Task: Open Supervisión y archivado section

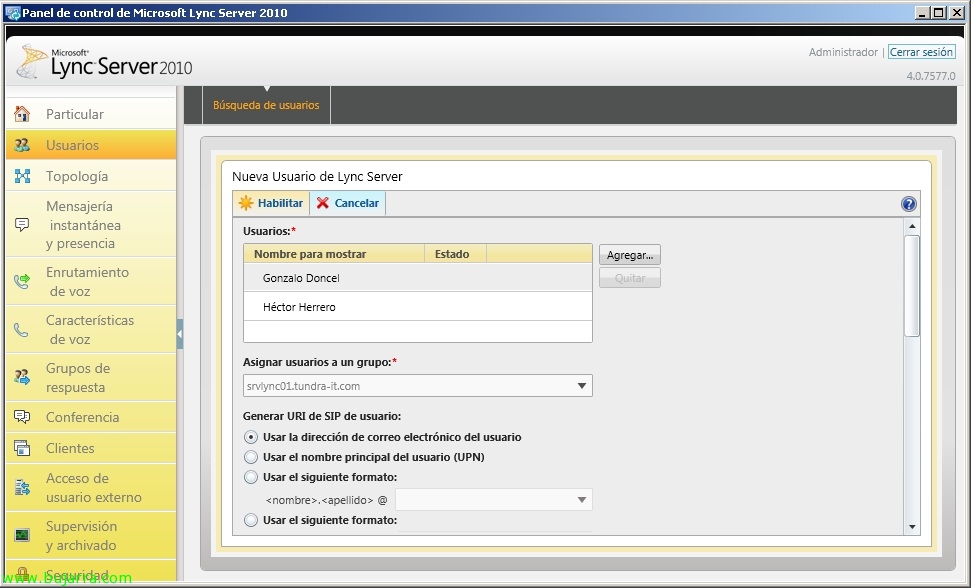Action: coord(91,535)
